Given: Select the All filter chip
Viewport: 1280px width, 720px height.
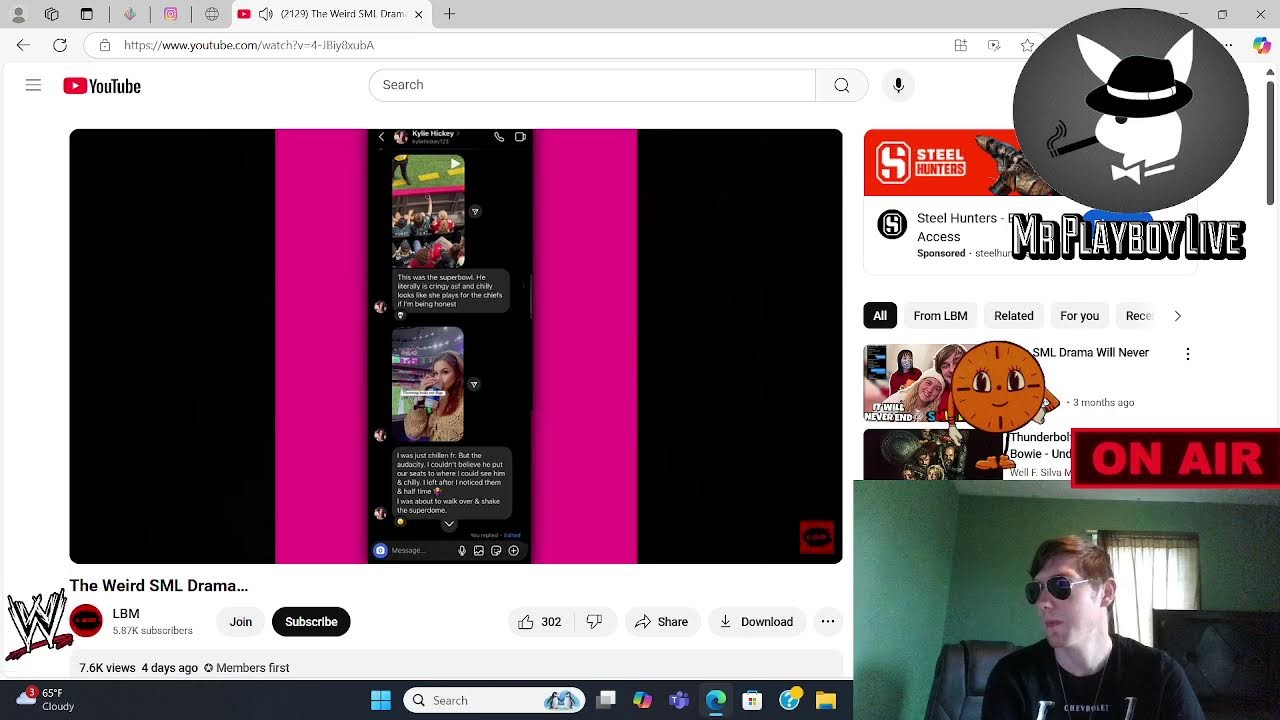Looking at the screenshot, I should 880,316.
